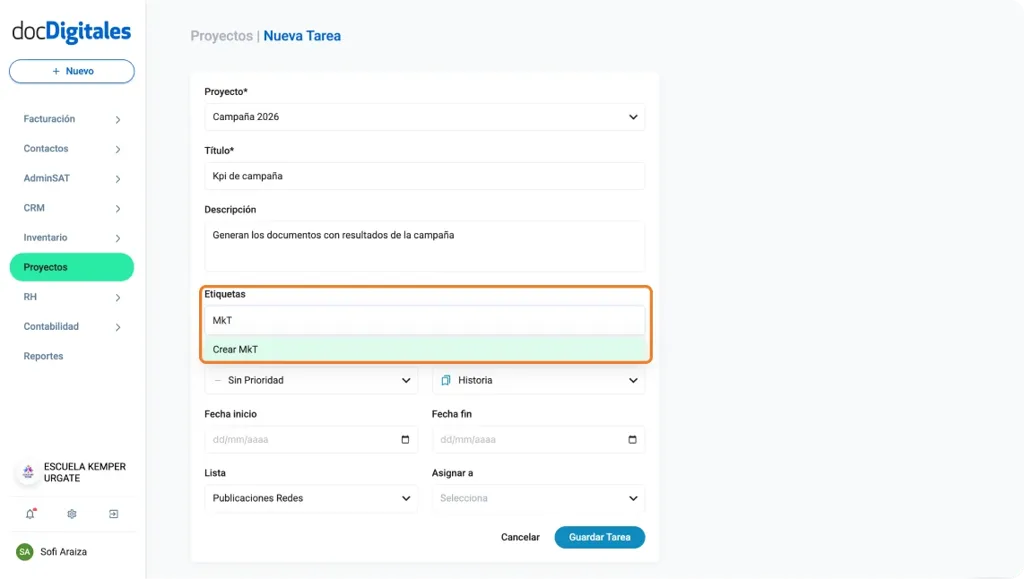This screenshot has width=1024, height=579.
Task: Click the docDigitales logo
Action: click(70, 31)
